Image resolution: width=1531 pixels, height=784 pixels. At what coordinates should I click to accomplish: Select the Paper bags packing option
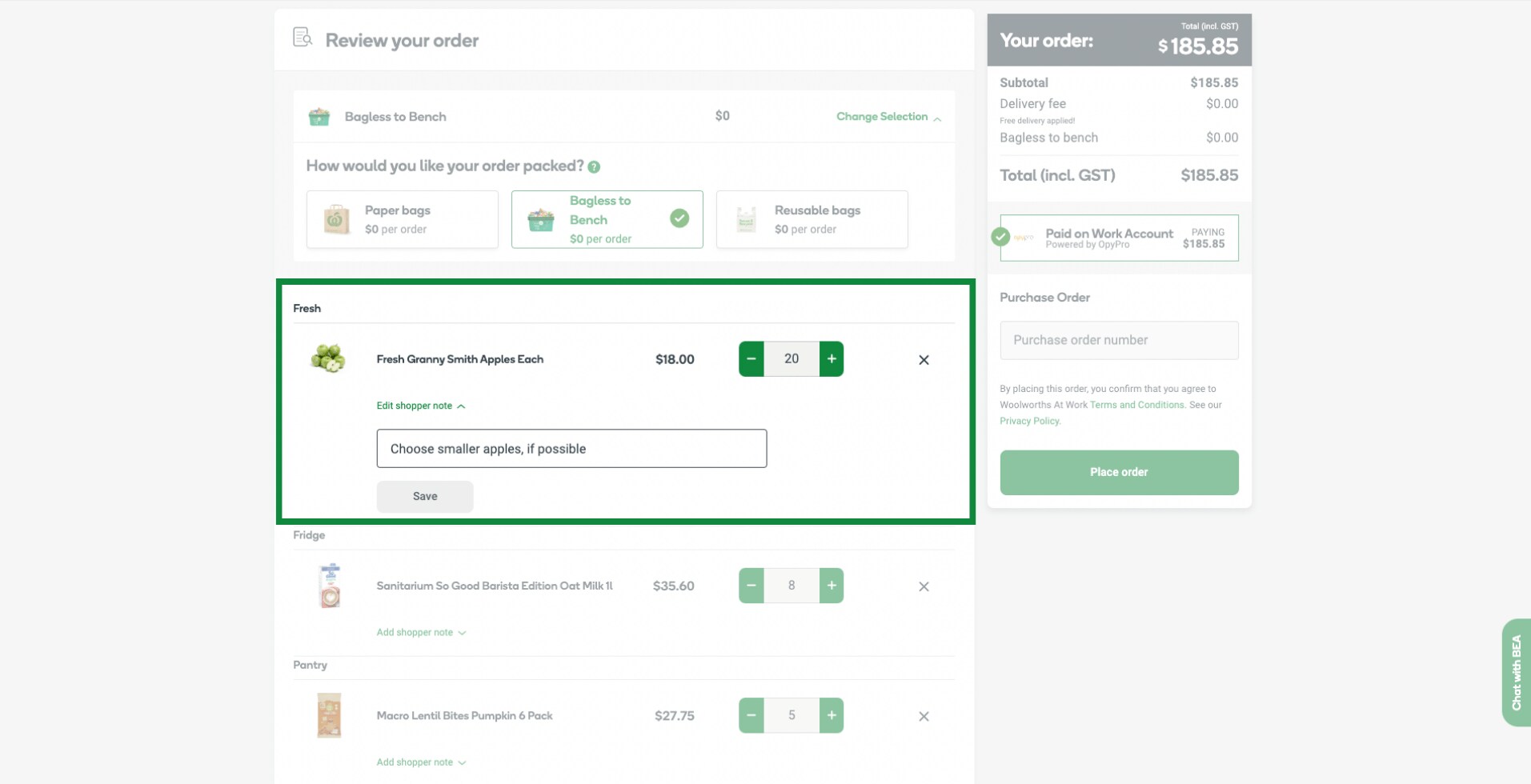(402, 219)
